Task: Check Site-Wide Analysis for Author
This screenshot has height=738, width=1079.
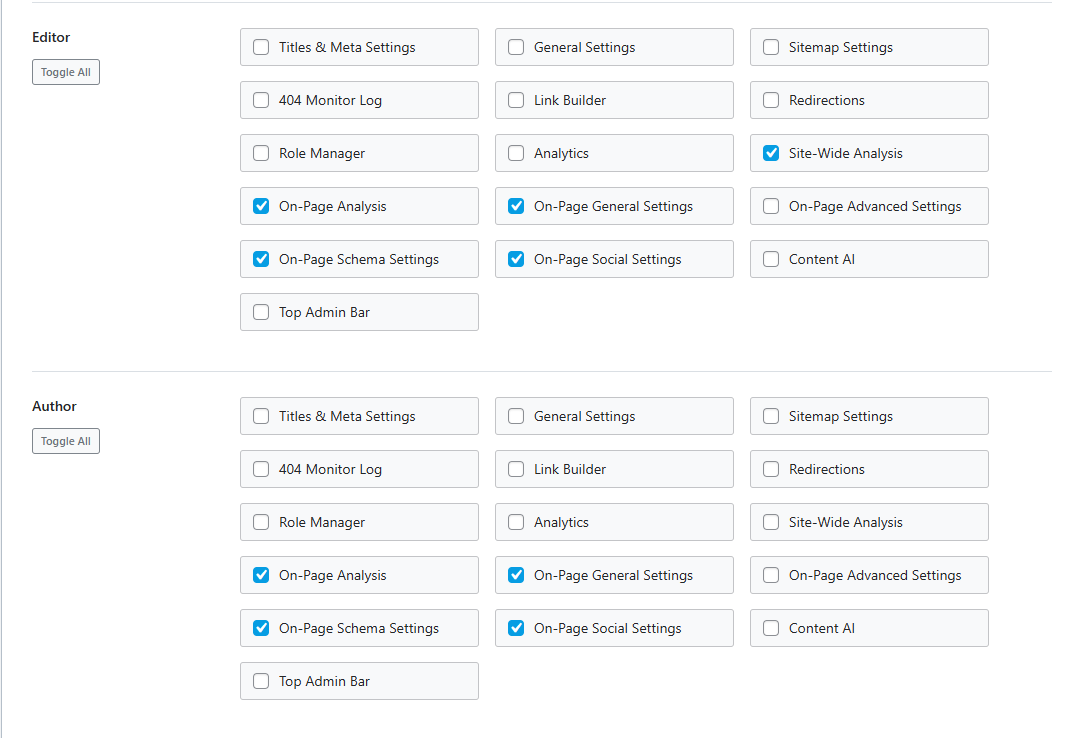Action: tap(771, 522)
